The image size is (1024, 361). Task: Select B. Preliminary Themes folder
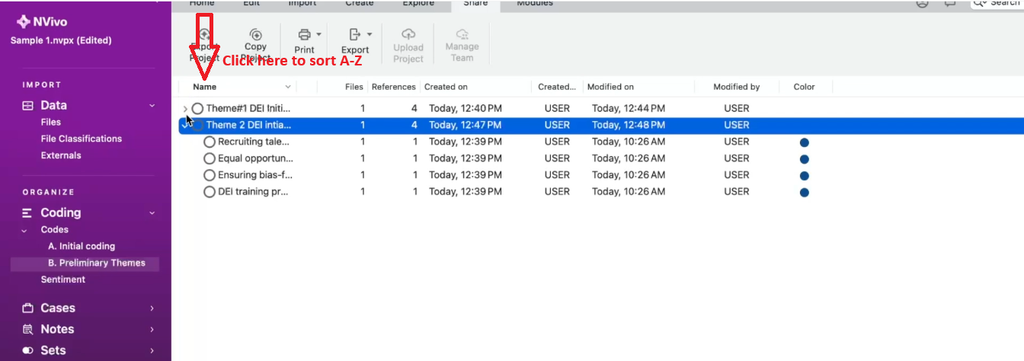point(97,263)
